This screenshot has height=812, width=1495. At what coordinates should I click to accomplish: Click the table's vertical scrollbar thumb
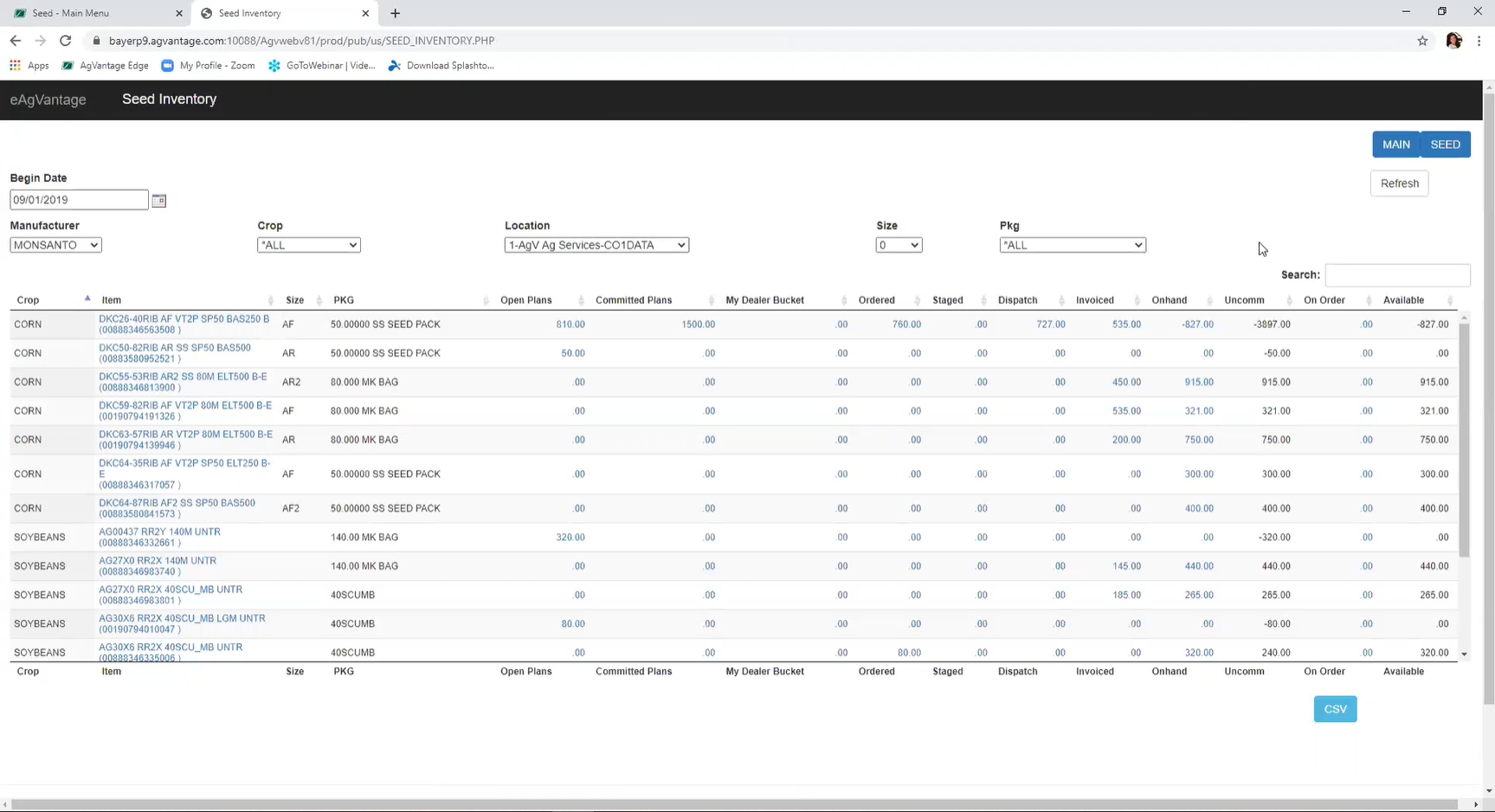click(x=1464, y=440)
